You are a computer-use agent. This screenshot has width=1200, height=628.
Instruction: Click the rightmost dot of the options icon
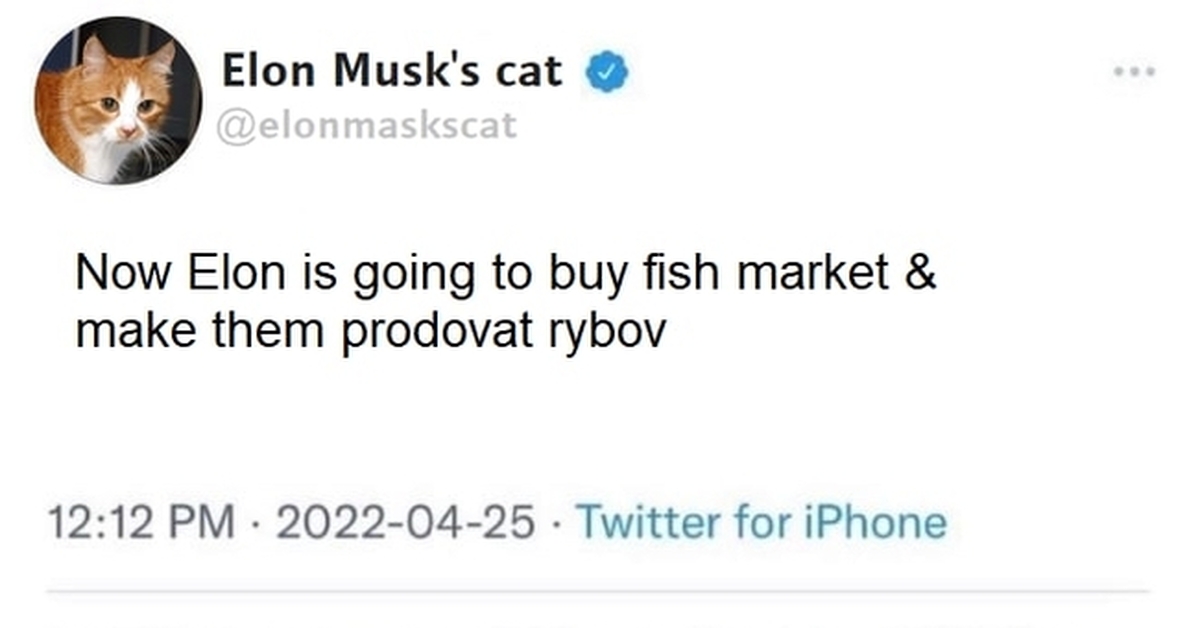click(1150, 70)
